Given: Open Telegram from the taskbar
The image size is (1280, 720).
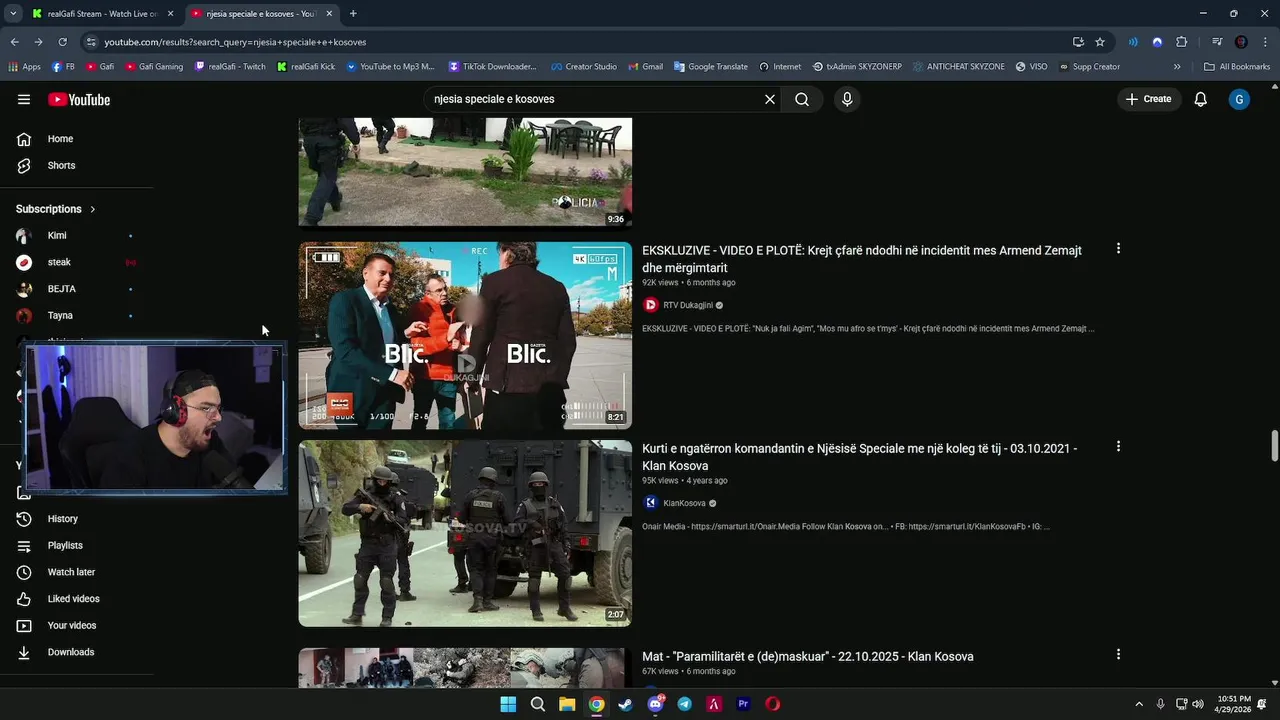Looking at the screenshot, I should [x=685, y=704].
